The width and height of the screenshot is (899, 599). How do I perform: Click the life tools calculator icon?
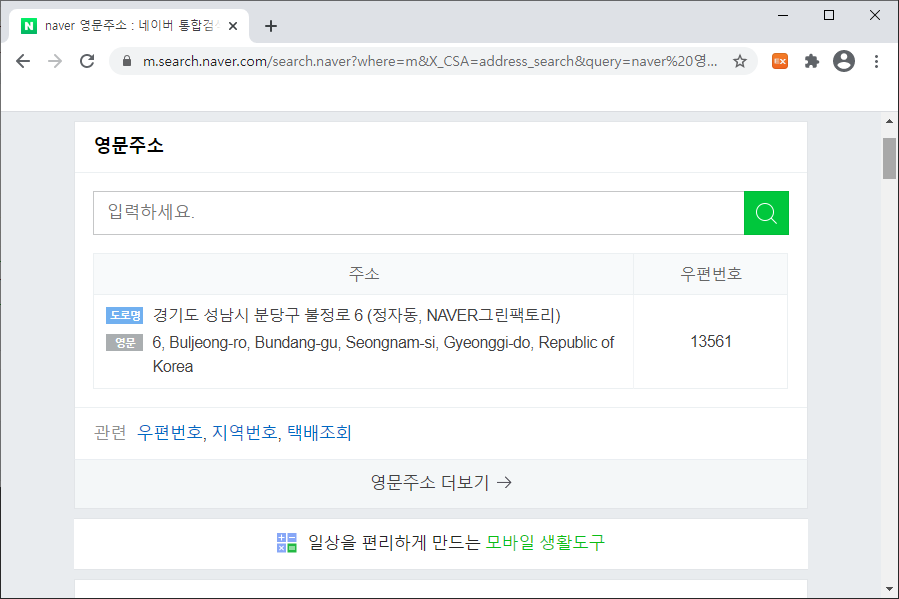click(x=287, y=542)
